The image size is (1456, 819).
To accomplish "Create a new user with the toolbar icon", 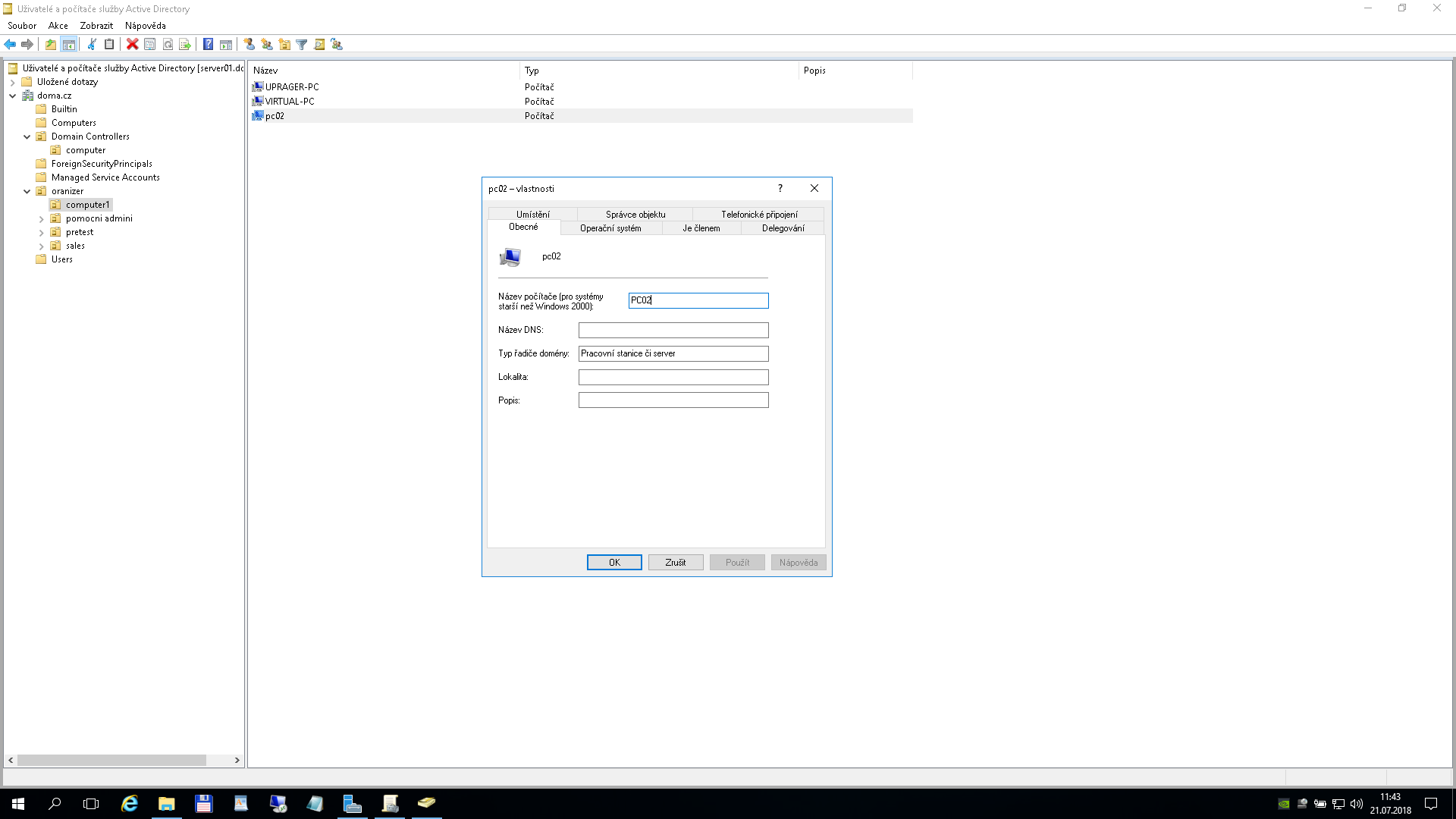I will [249, 44].
